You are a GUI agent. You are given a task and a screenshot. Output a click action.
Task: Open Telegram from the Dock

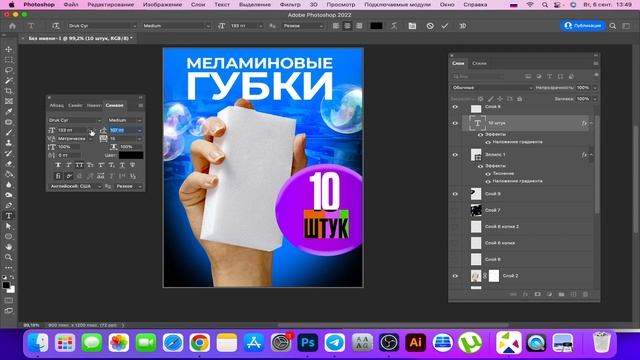click(335, 342)
